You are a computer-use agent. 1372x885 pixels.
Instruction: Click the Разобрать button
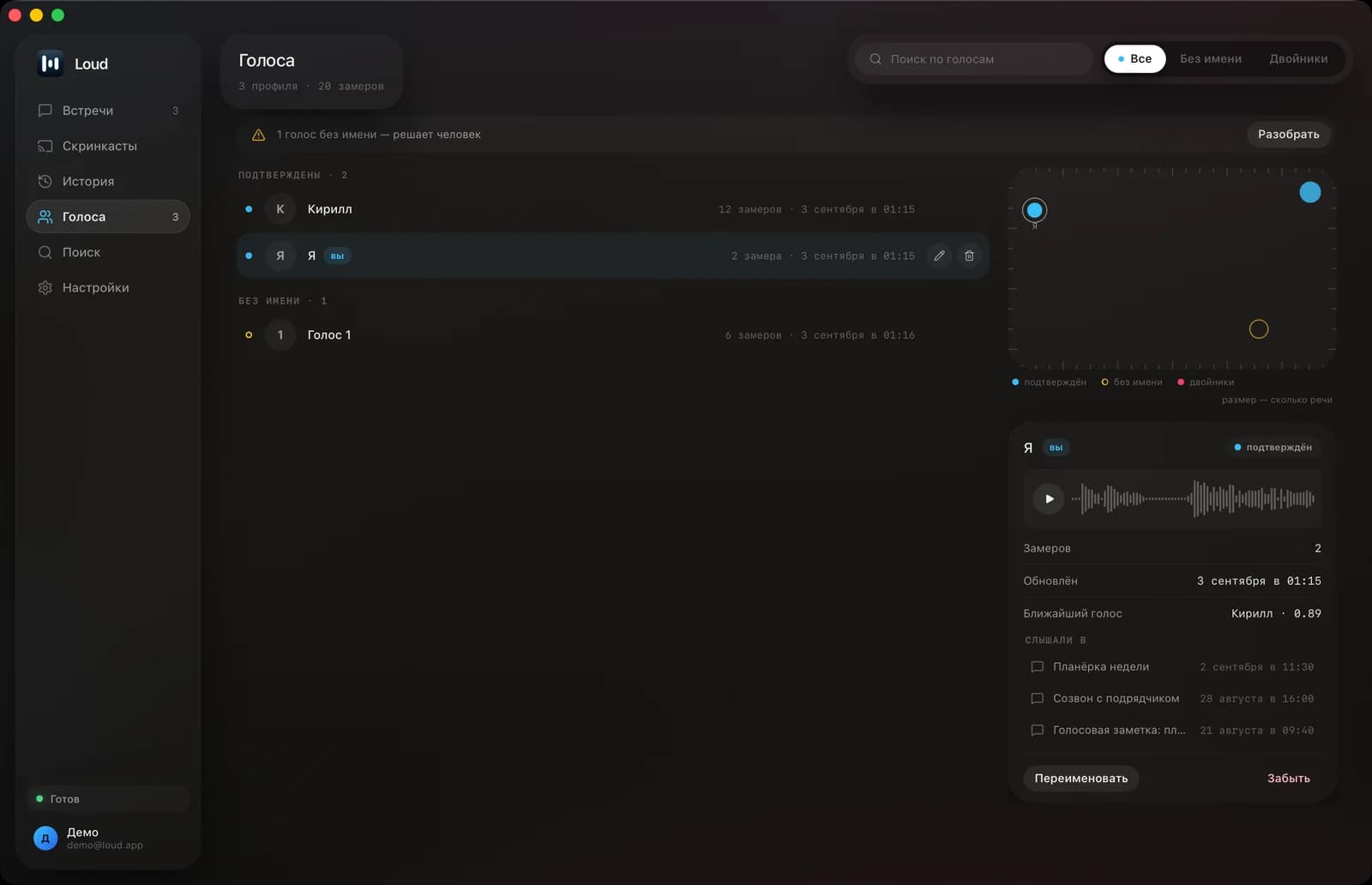coord(1288,135)
